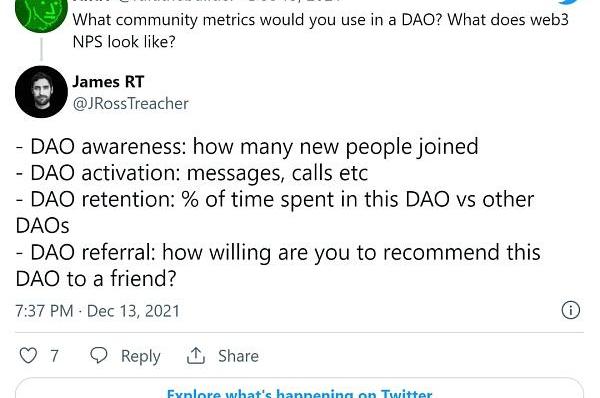
Task: Click the DAO awareness line of the tweet
Action: point(247,147)
